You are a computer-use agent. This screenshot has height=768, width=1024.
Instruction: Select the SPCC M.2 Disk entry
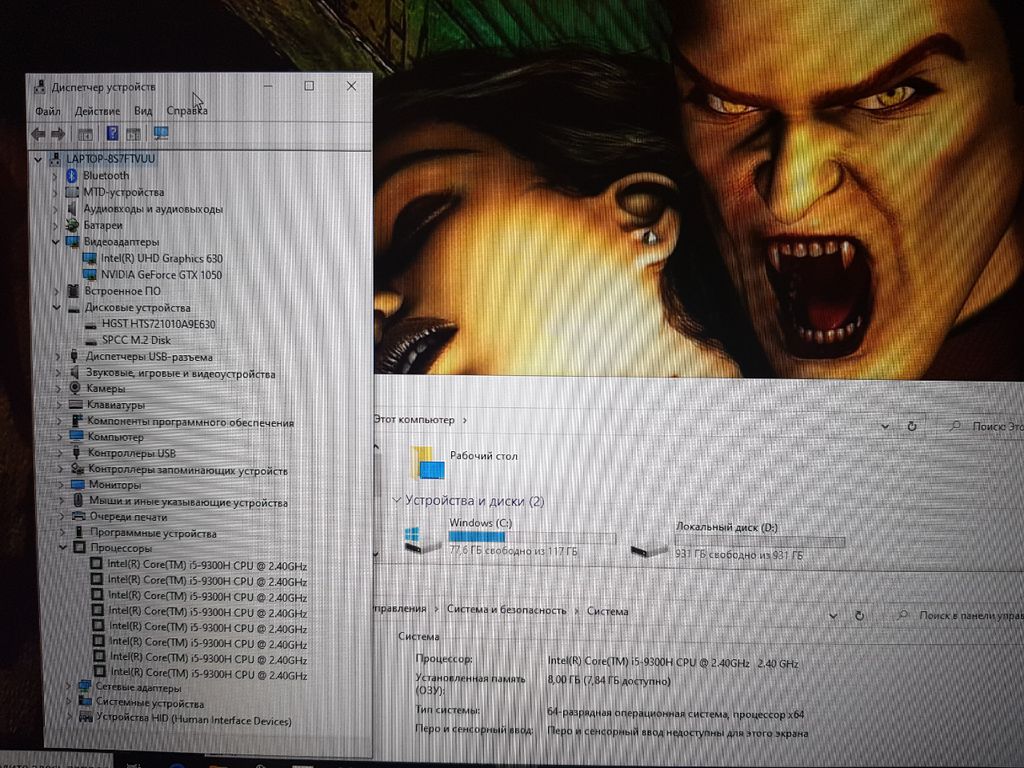click(136, 340)
